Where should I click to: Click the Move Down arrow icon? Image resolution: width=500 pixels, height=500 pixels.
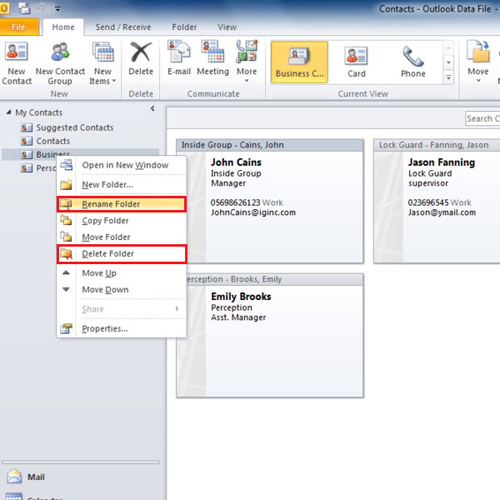[66, 289]
